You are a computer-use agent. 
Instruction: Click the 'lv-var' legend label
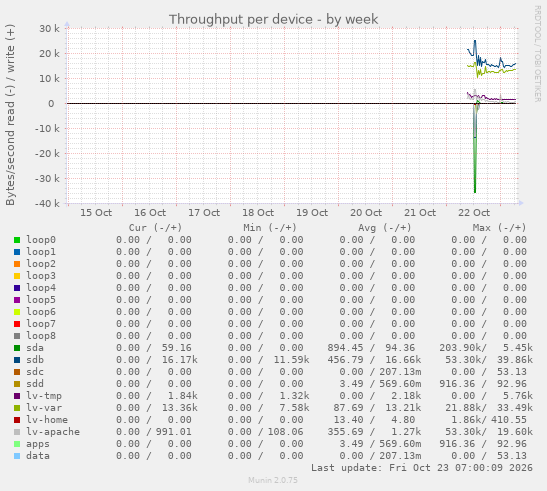click(44, 408)
